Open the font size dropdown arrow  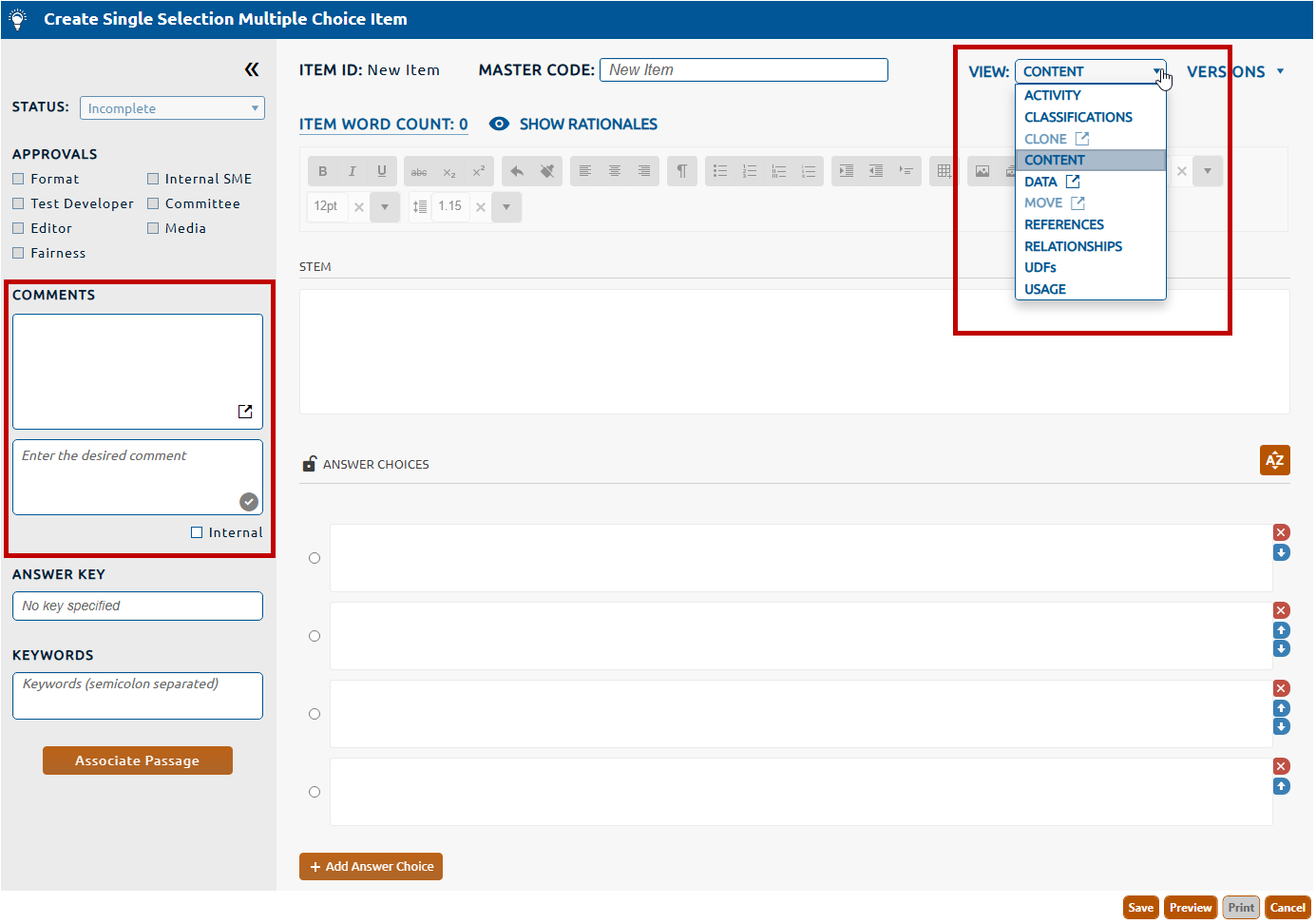[x=385, y=207]
